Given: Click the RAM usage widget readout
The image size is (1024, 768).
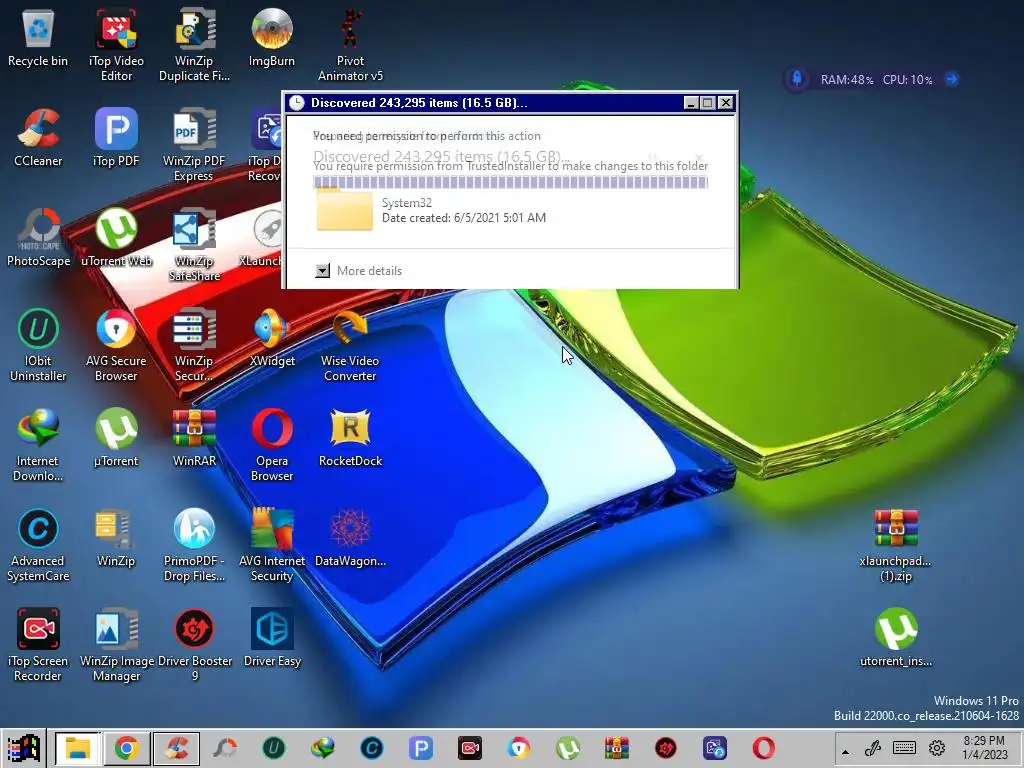Looking at the screenshot, I should pyautogui.click(x=847, y=80).
